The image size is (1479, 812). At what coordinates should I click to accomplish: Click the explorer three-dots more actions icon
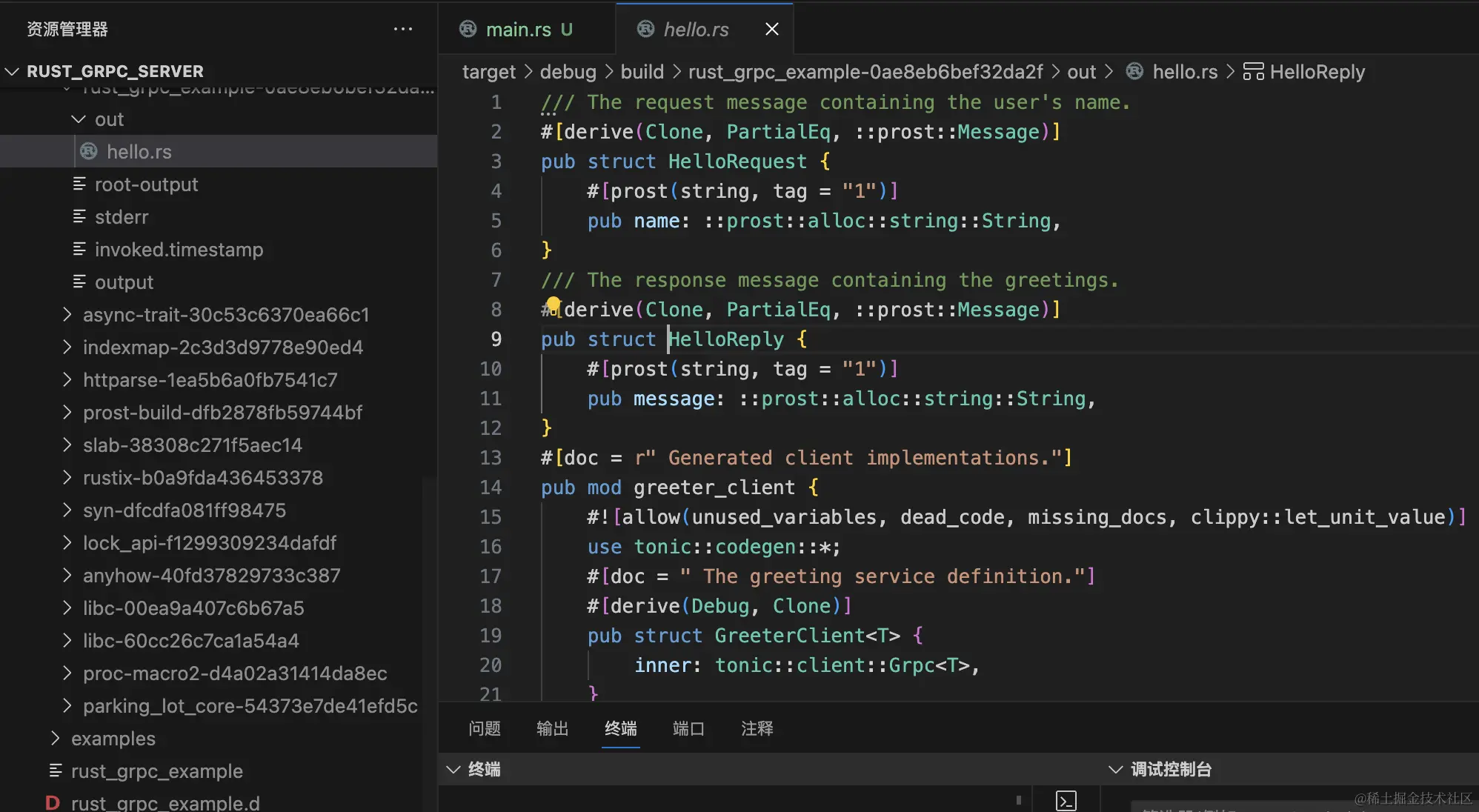402,29
